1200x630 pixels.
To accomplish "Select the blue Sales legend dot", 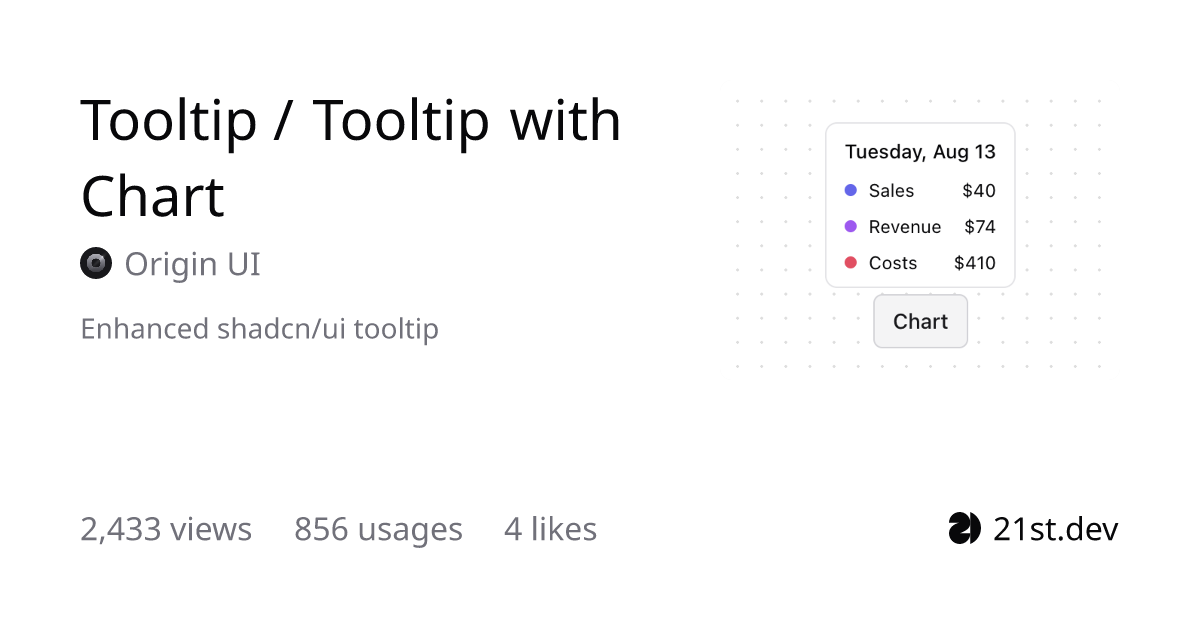I will [x=851, y=190].
